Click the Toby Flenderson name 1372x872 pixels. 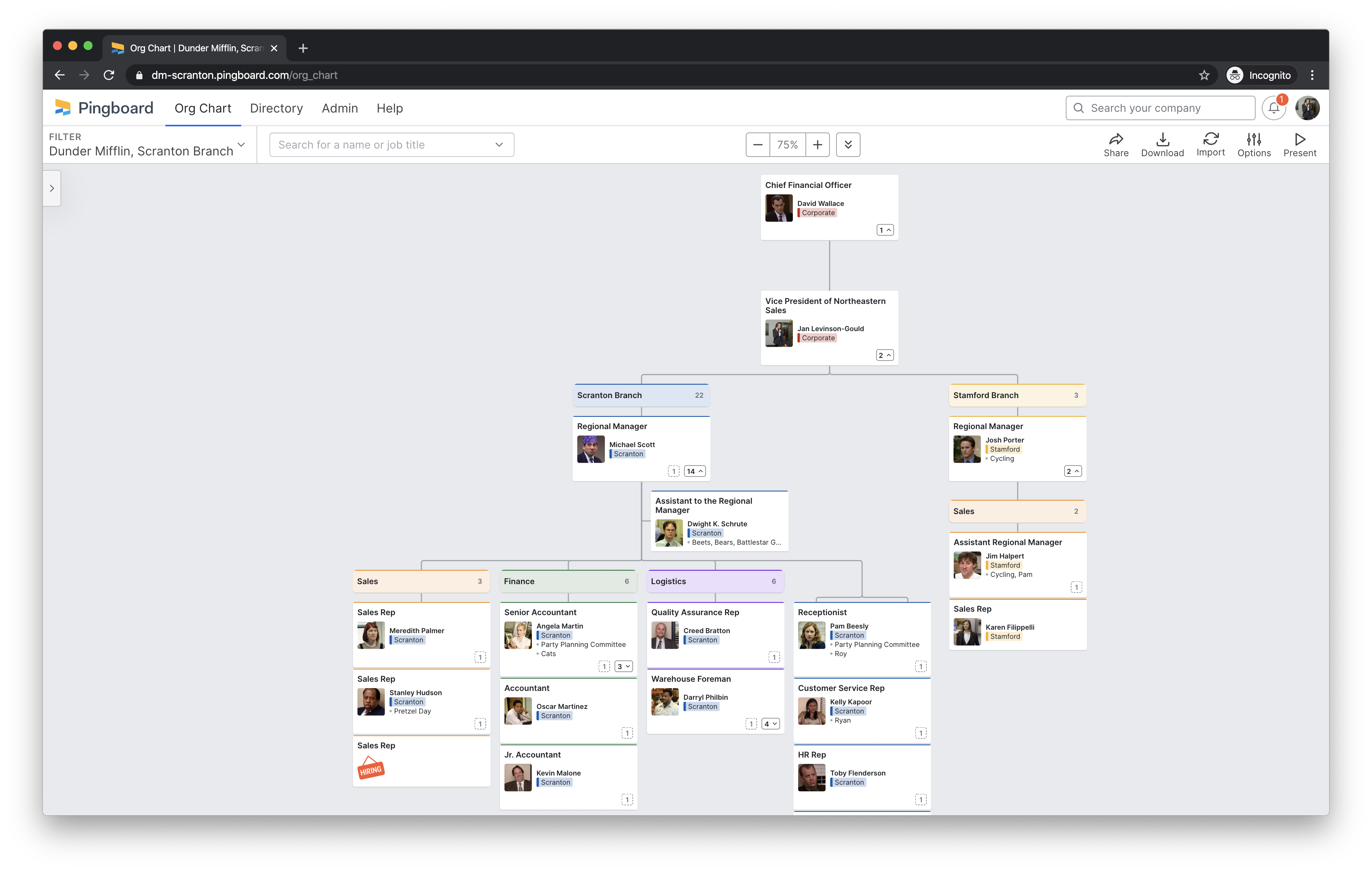point(857,773)
